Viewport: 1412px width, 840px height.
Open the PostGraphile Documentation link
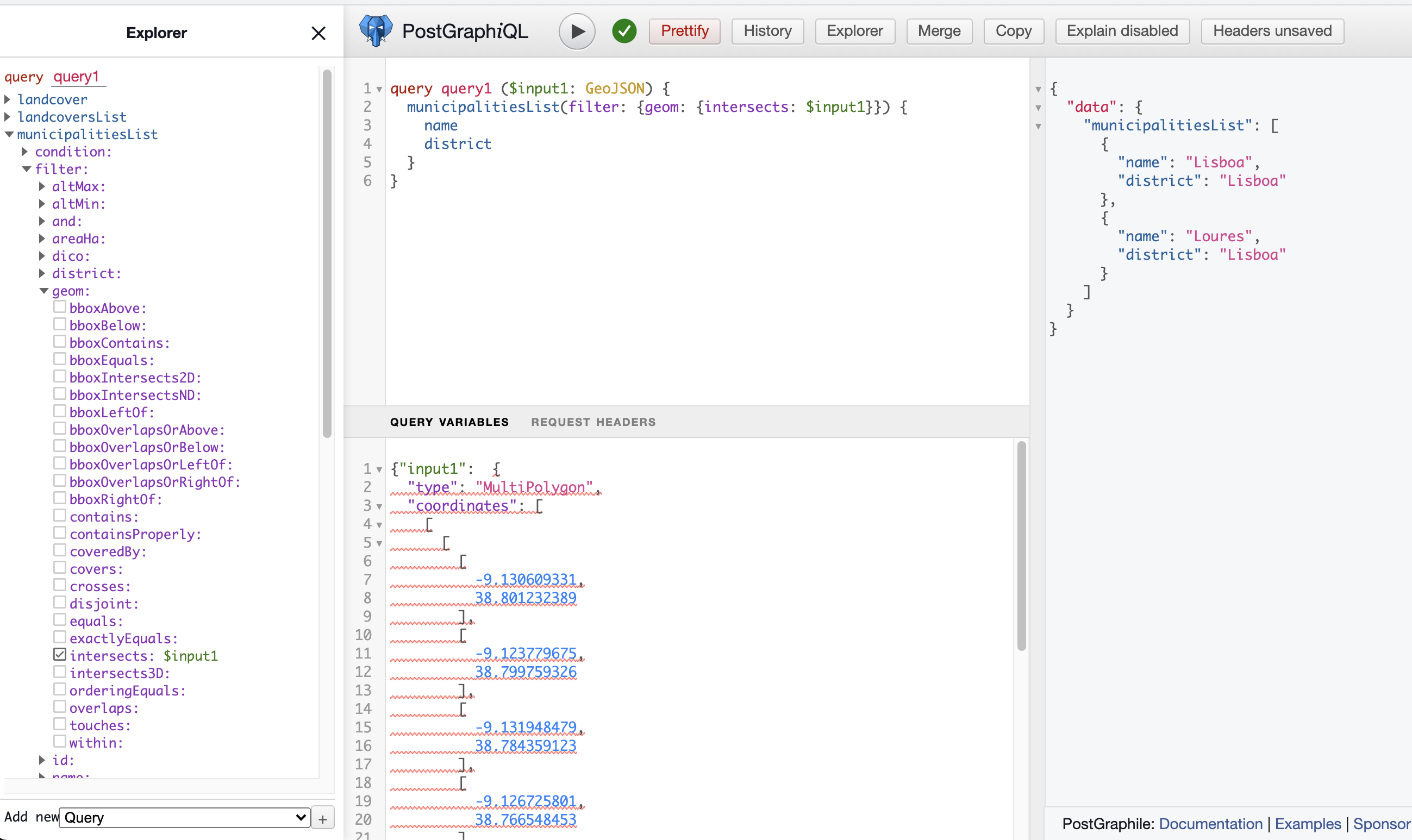click(1210, 824)
